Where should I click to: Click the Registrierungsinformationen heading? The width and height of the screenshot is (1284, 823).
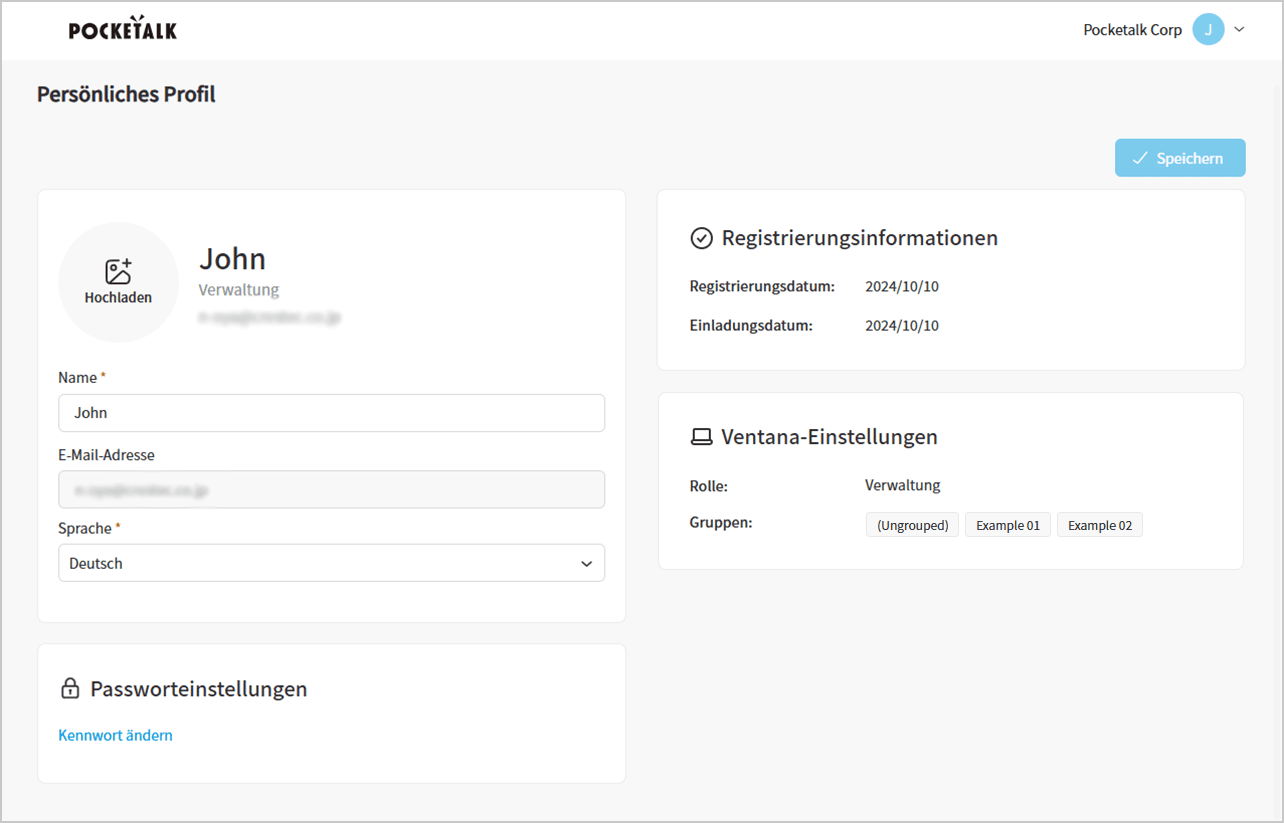pyautogui.click(x=860, y=238)
